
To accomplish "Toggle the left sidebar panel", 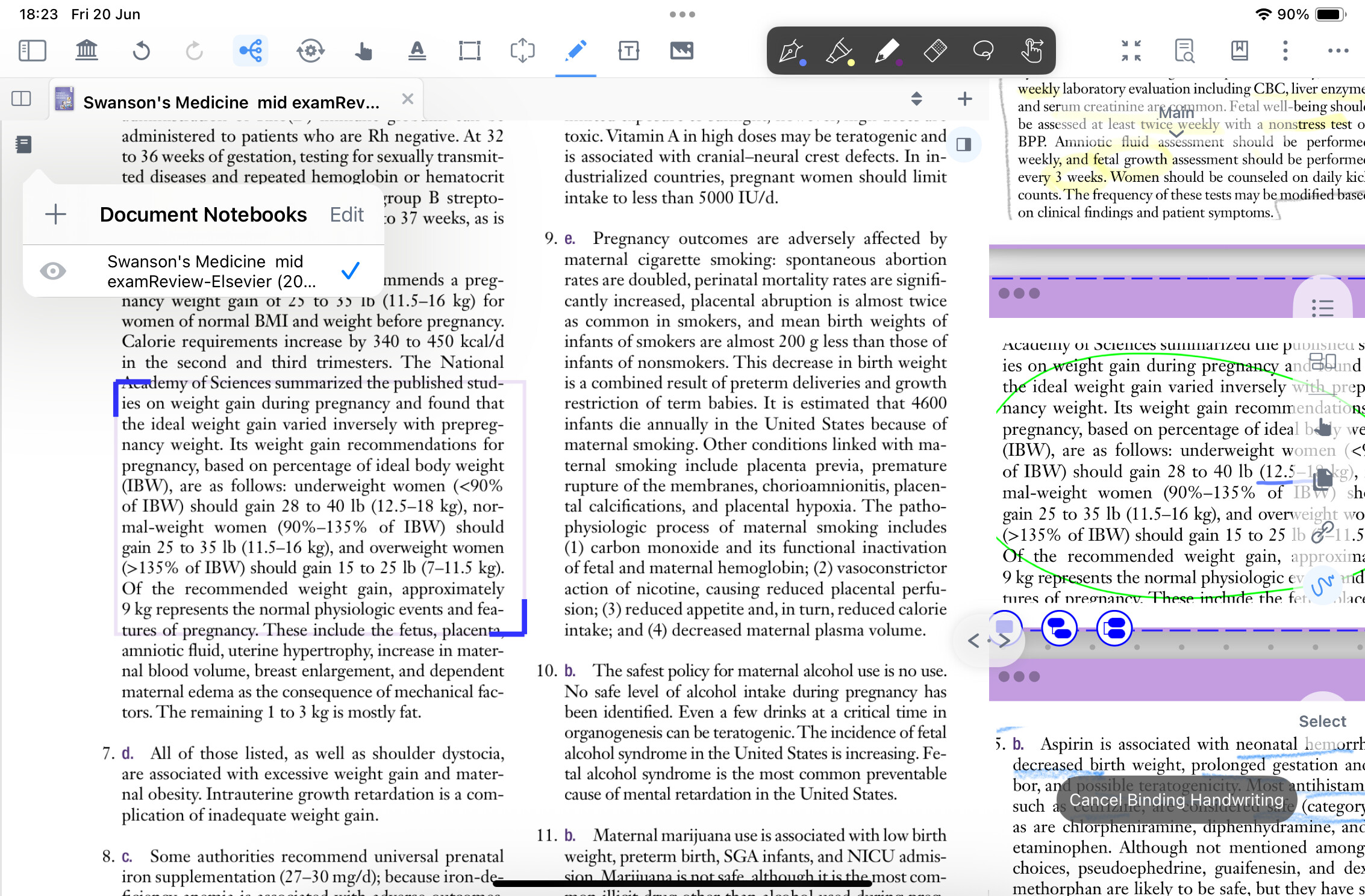I will tap(33, 51).
